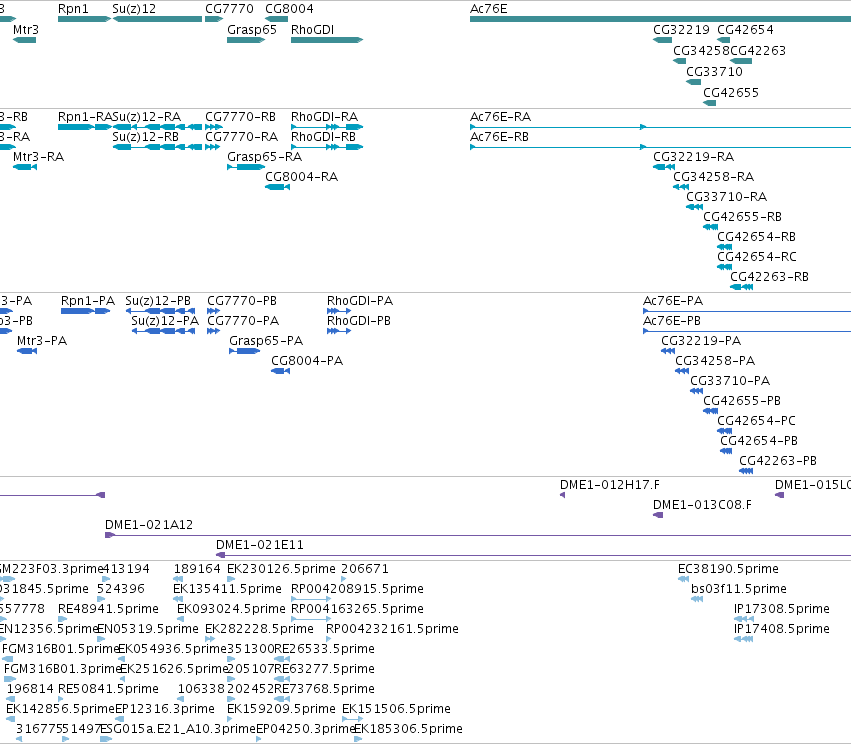Click protein CG7770-PA
This screenshot has height=744, width=851.
243,321
